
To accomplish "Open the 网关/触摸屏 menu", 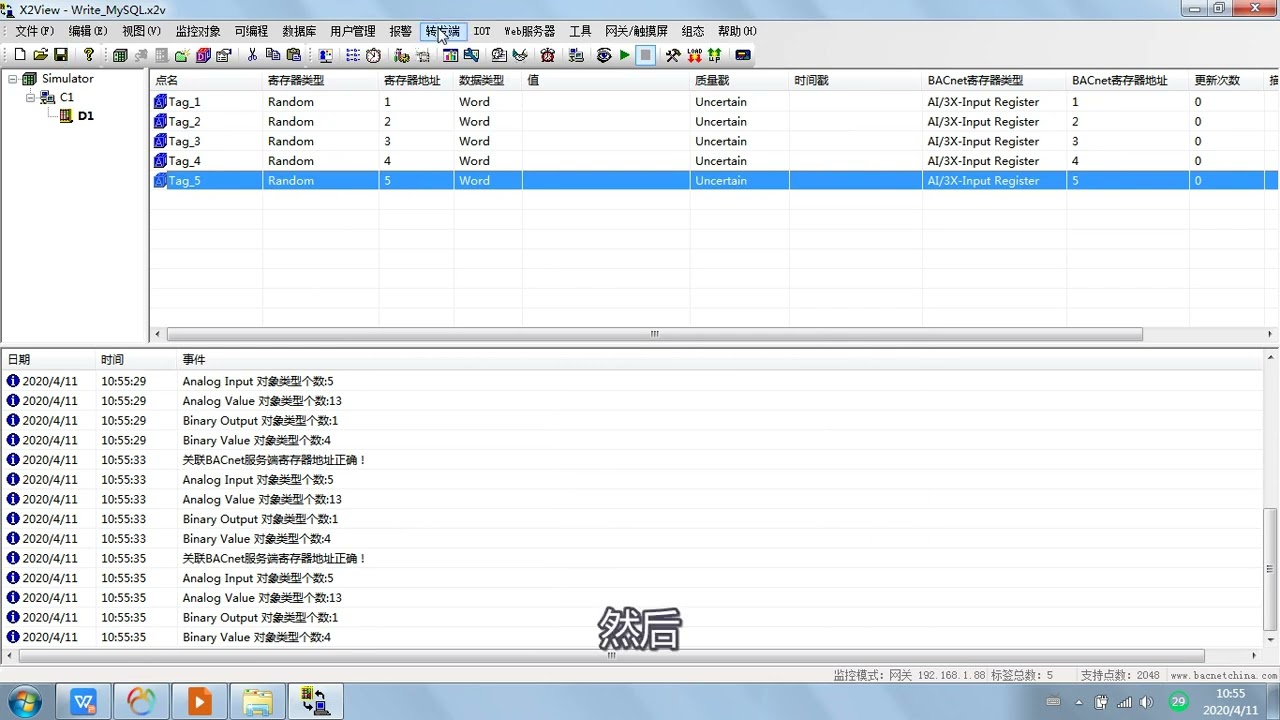I will tap(636, 32).
